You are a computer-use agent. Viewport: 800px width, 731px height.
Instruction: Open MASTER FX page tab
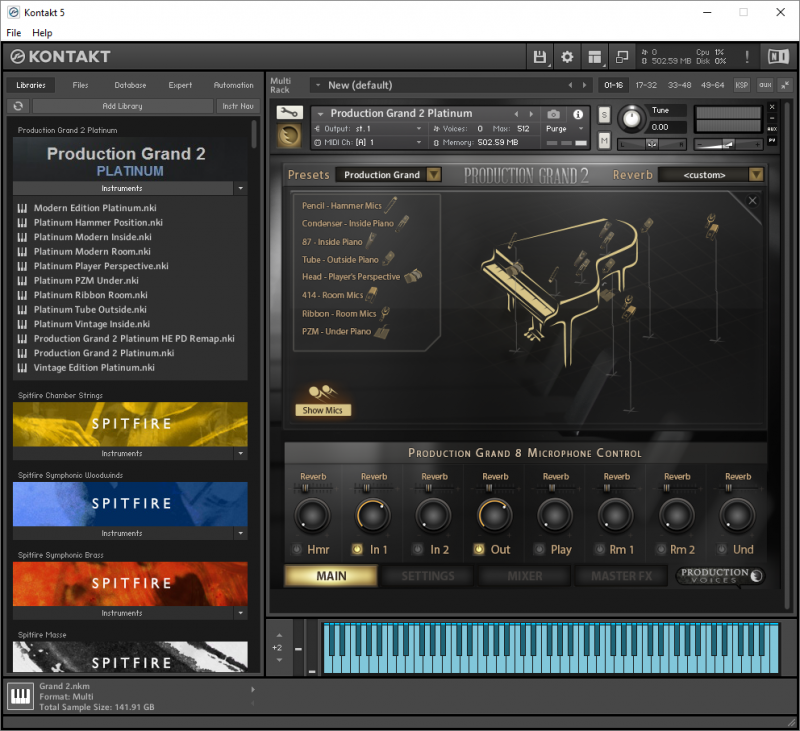coord(621,576)
